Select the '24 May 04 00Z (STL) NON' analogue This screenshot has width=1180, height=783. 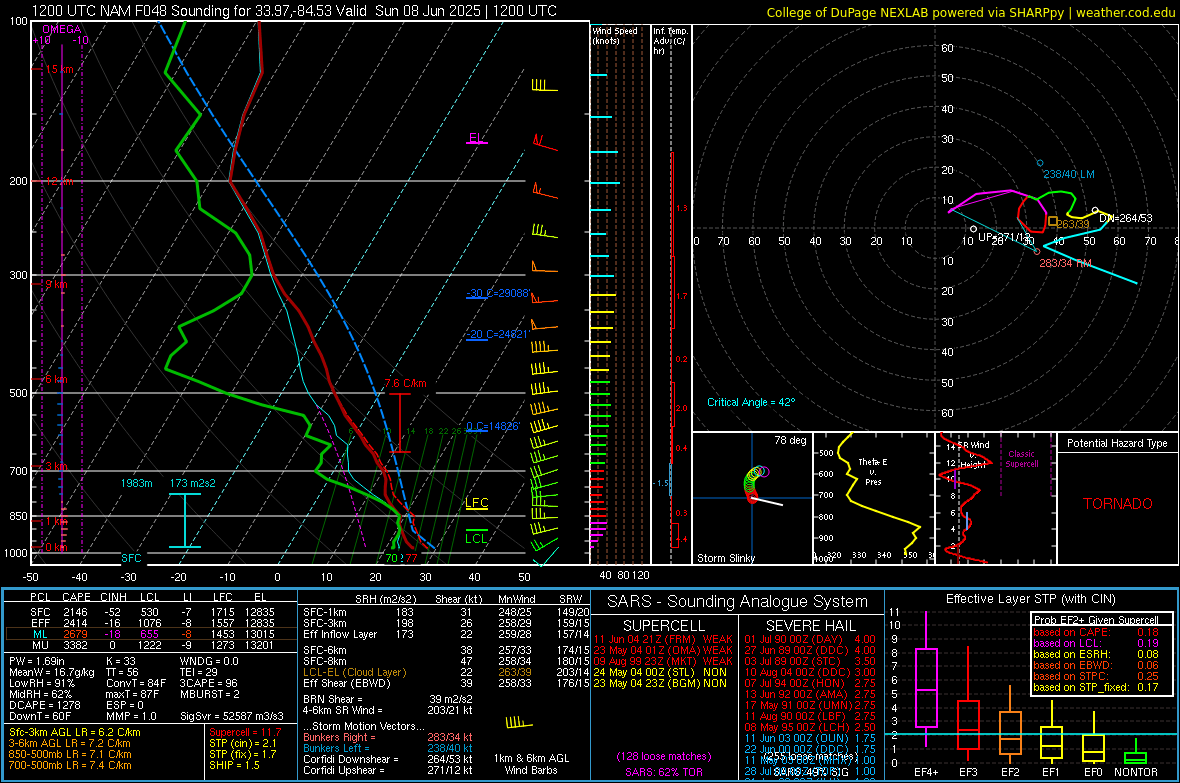[x=660, y=672]
